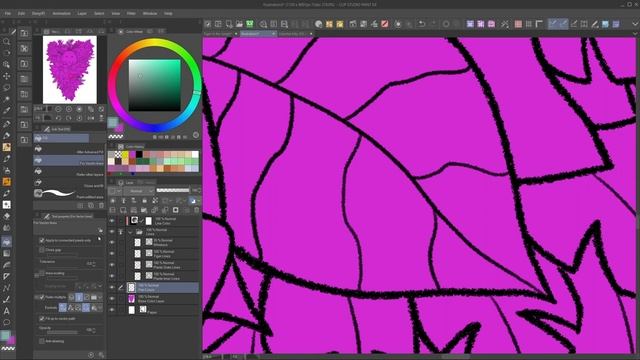
Task: Open the File menu
Action: click(8, 13)
